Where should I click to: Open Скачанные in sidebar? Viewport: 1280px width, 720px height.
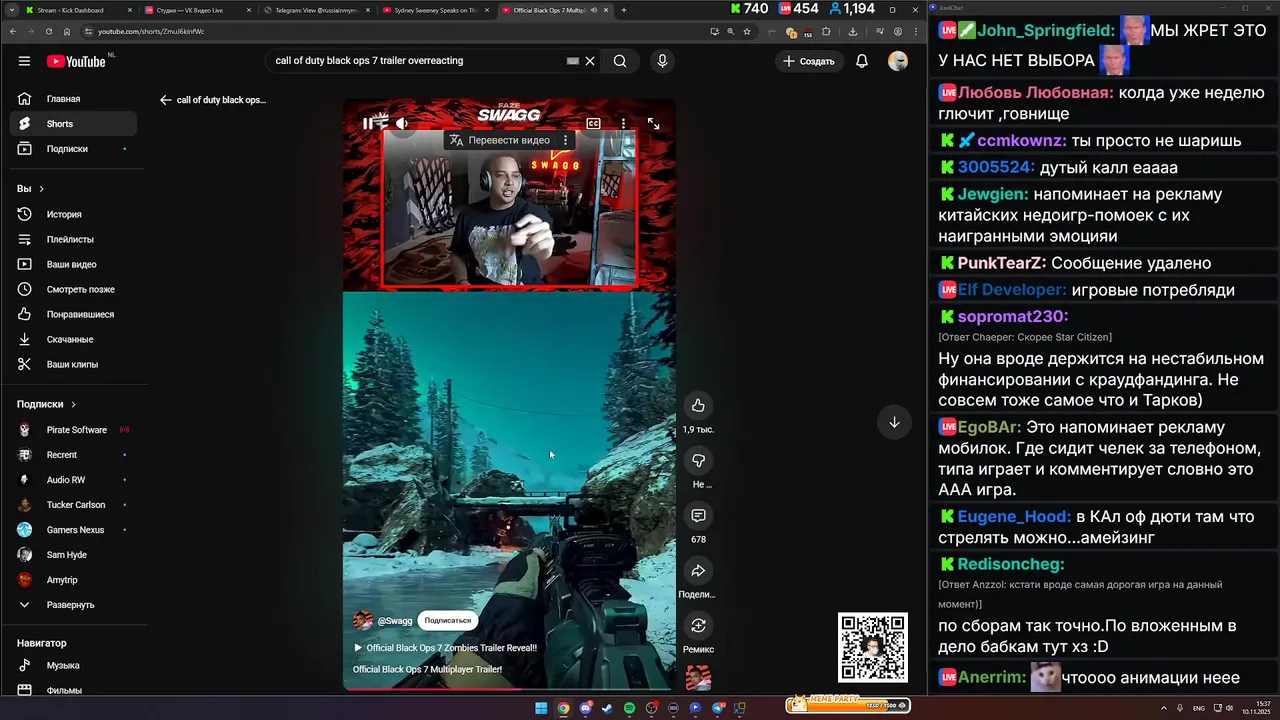pos(73,339)
